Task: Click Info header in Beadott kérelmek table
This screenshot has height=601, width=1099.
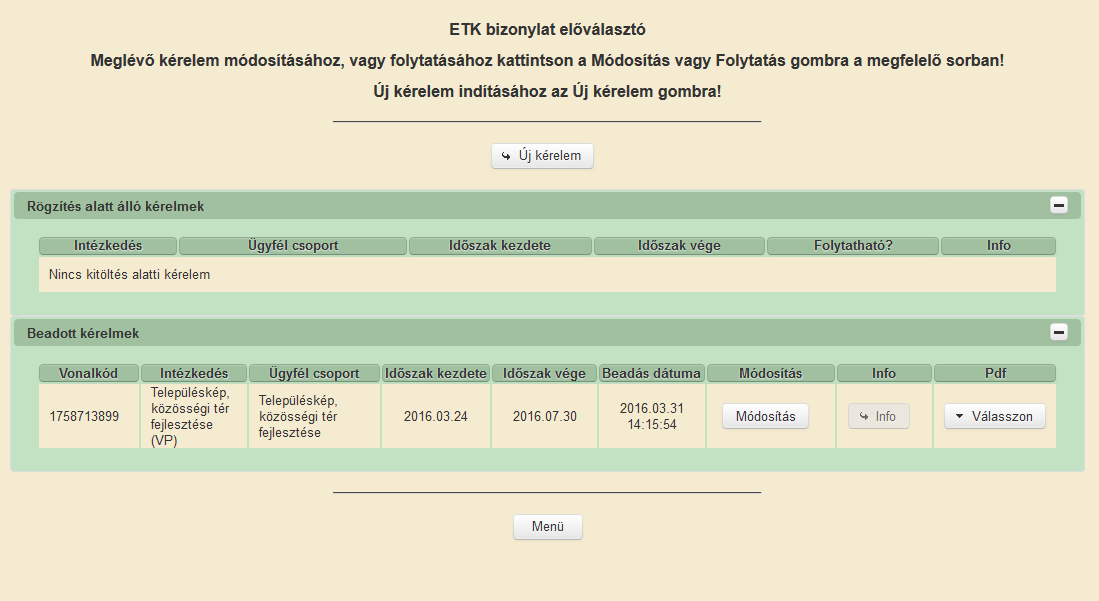Action: [884, 373]
